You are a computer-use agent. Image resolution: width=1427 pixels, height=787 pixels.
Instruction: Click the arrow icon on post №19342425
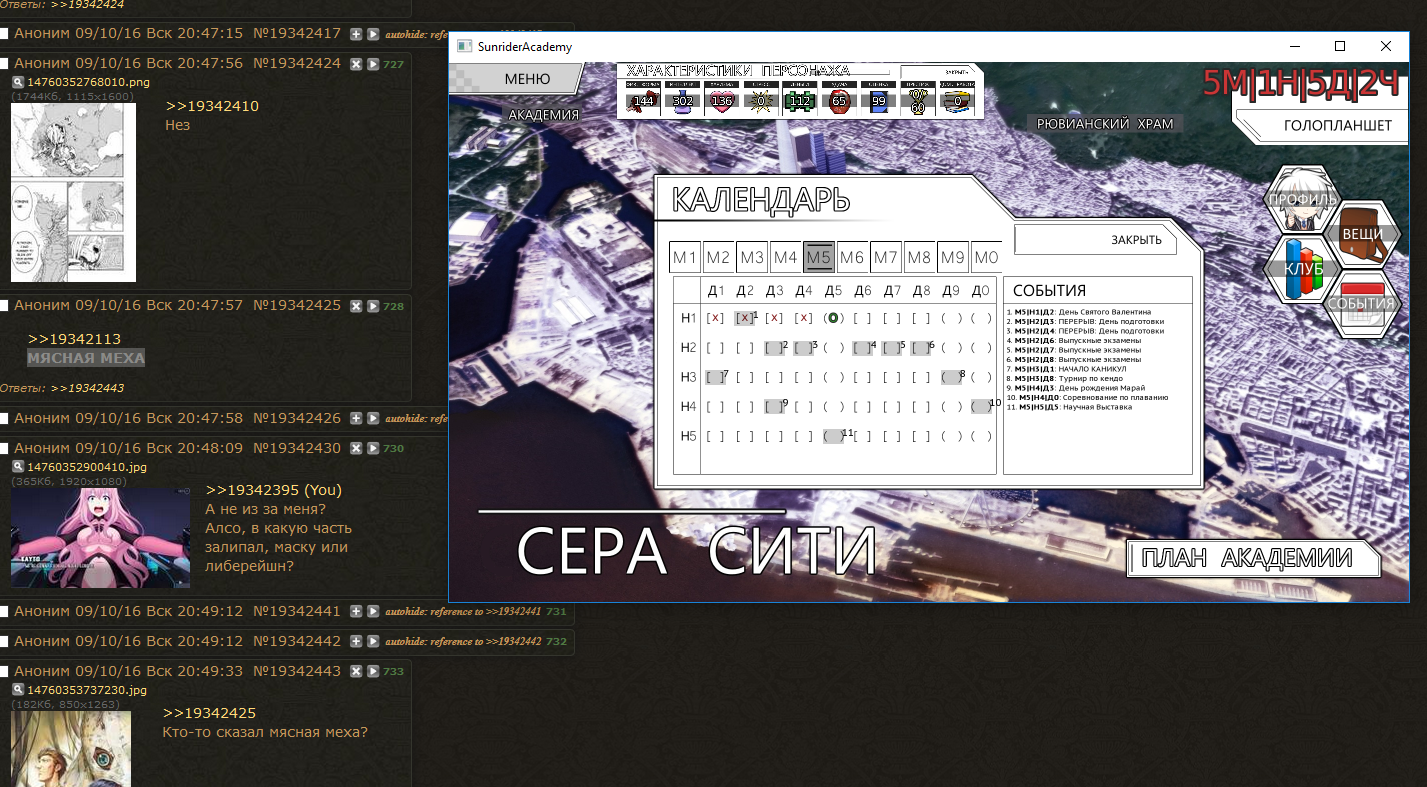373,306
